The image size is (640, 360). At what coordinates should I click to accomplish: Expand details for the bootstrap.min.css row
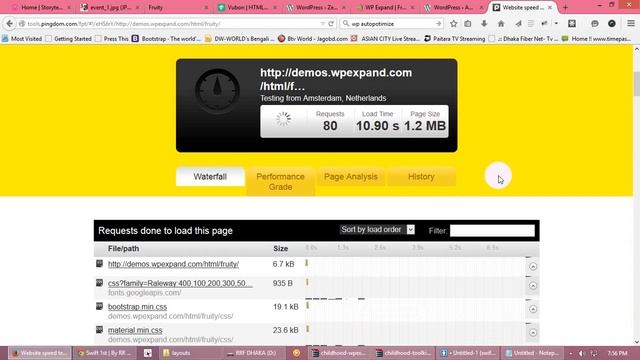[533, 309]
